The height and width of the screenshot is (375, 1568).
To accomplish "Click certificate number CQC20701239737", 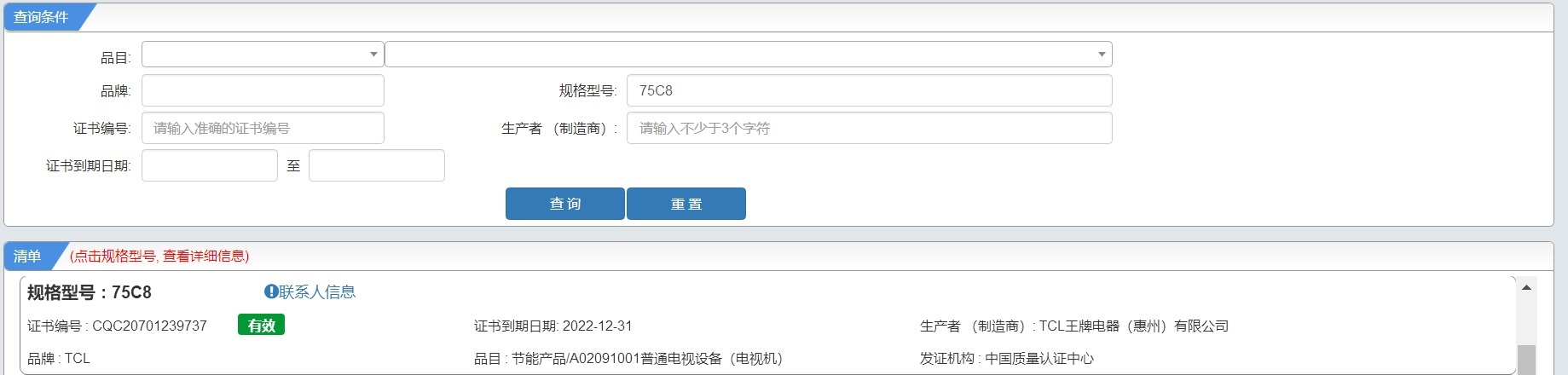I will (149, 326).
